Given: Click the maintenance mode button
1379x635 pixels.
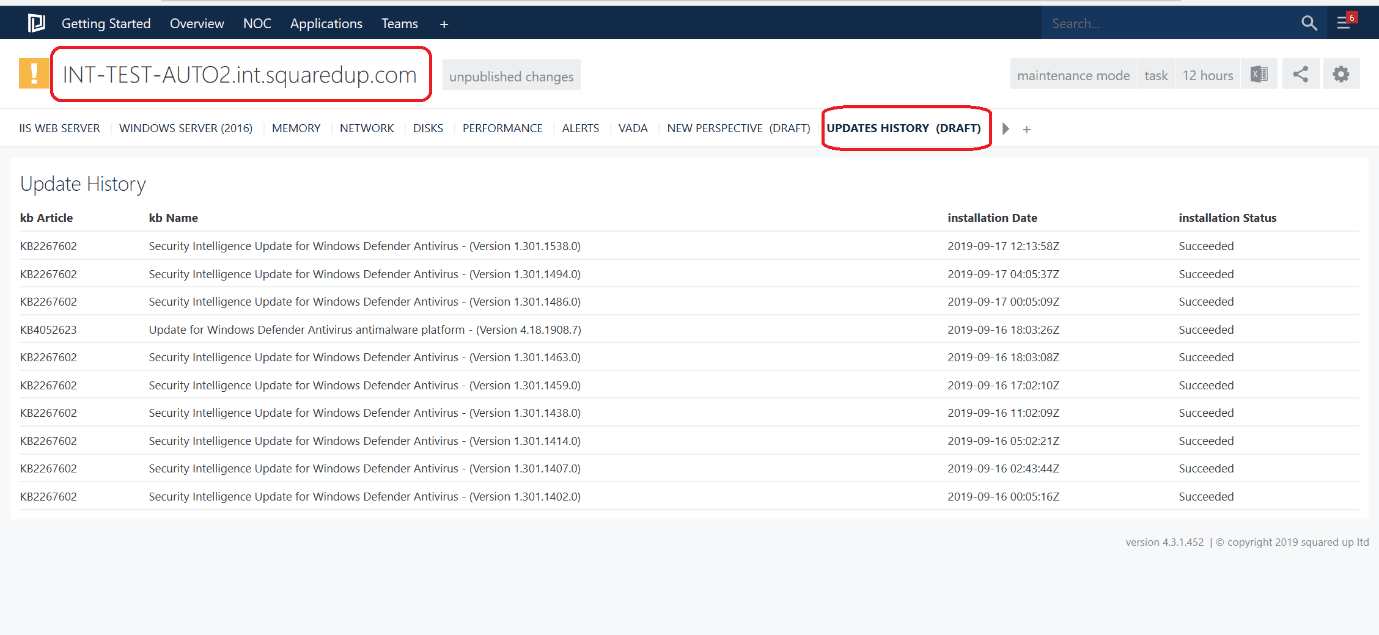Looking at the screenshot, I should click(1073, 75).
